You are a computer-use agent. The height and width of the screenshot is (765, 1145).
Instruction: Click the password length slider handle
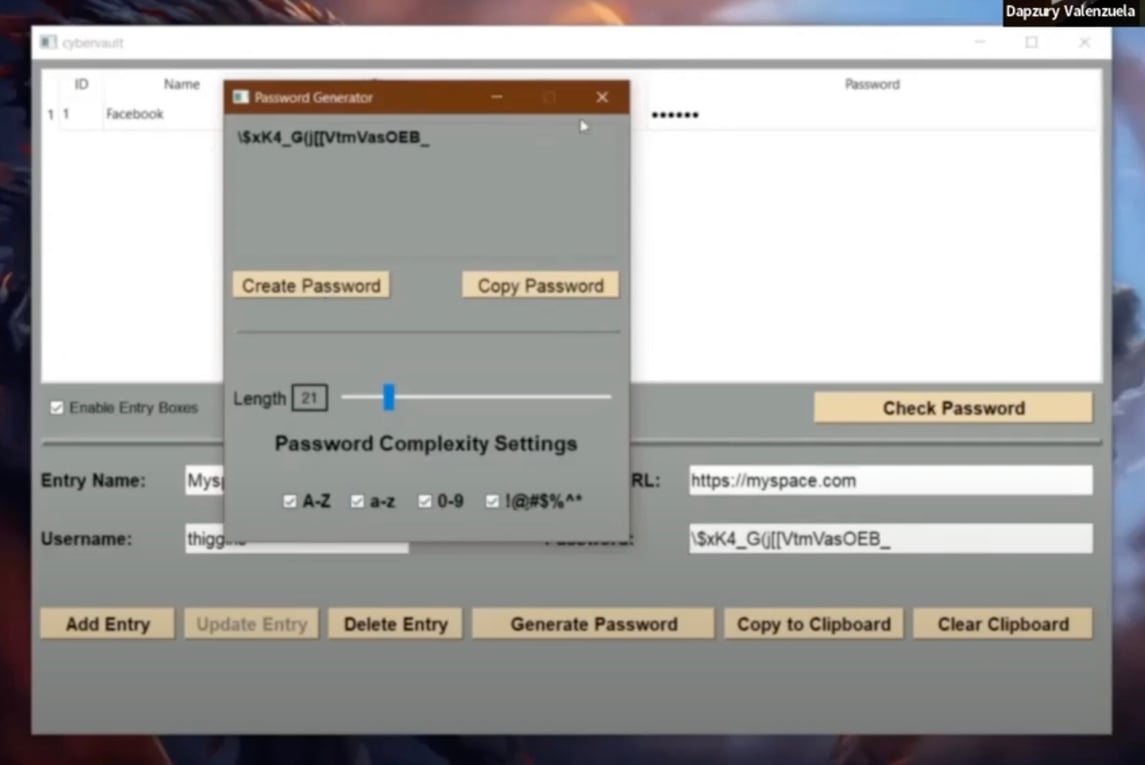click(389, 398)
